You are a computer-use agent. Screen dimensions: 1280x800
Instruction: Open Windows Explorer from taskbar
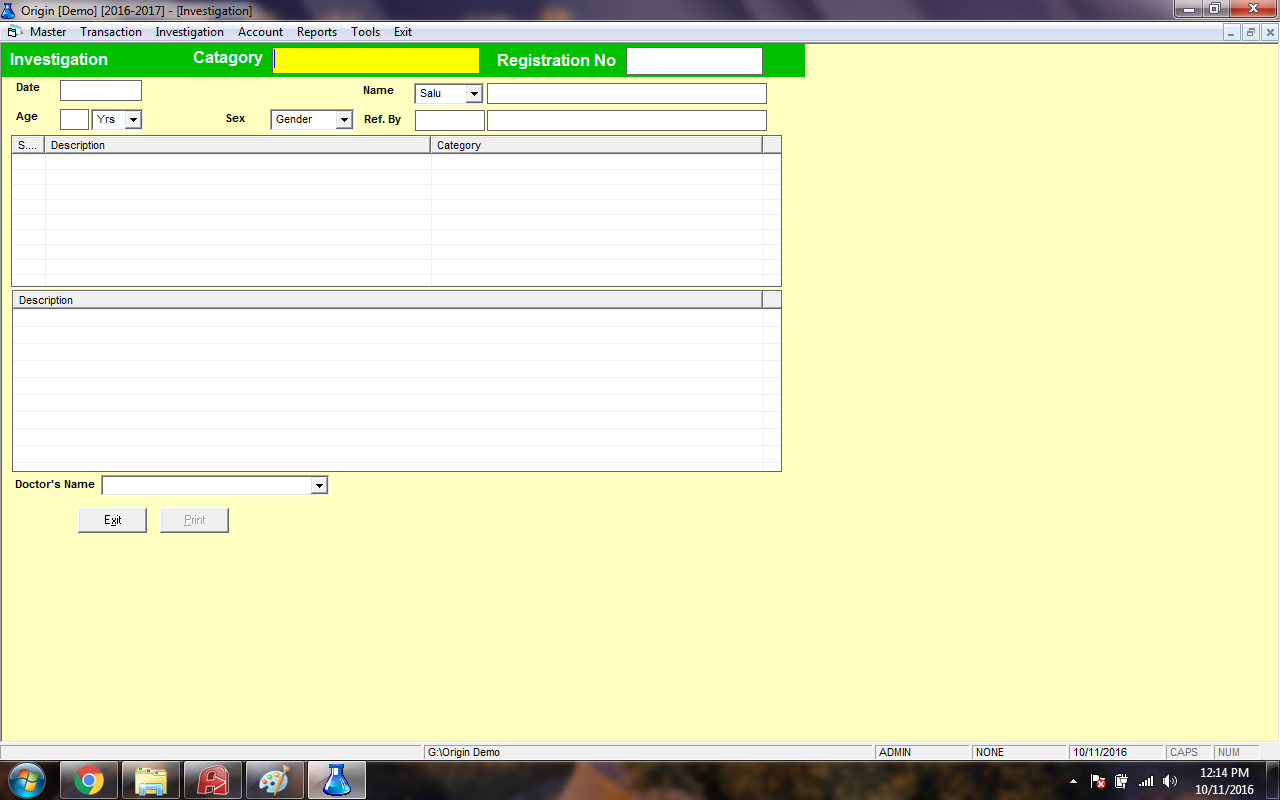(151, 780)
